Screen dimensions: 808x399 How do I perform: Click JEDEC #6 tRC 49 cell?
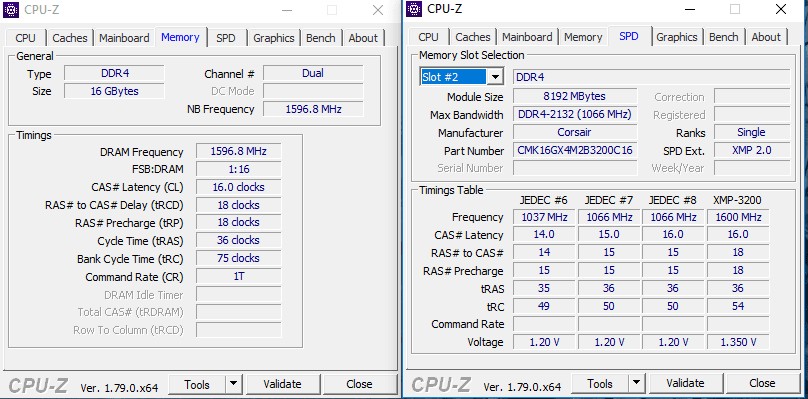[544, 306]
